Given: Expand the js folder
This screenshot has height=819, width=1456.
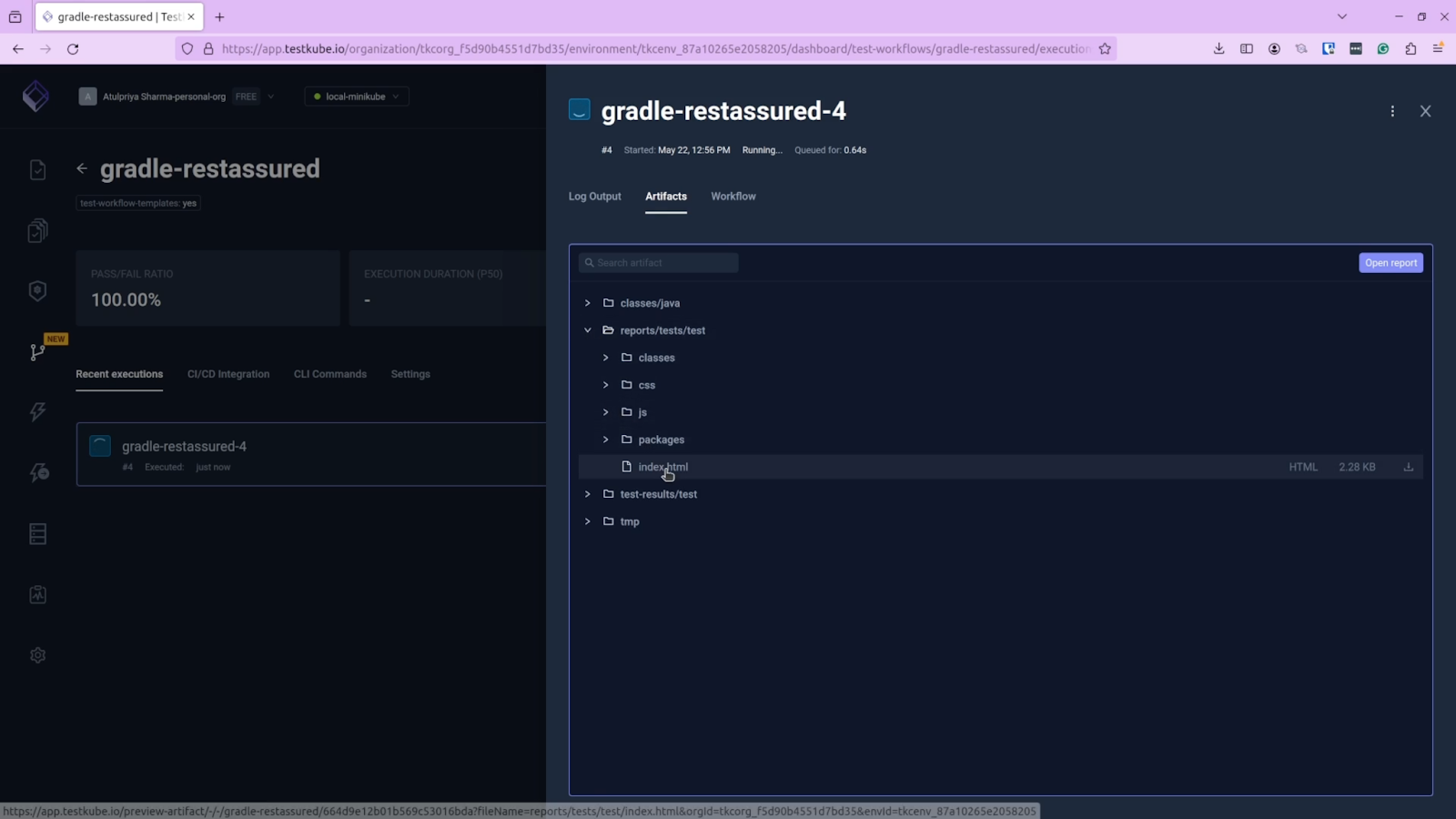Looking at the screenshot, I should pyautogui.click(x=606, y=412).
